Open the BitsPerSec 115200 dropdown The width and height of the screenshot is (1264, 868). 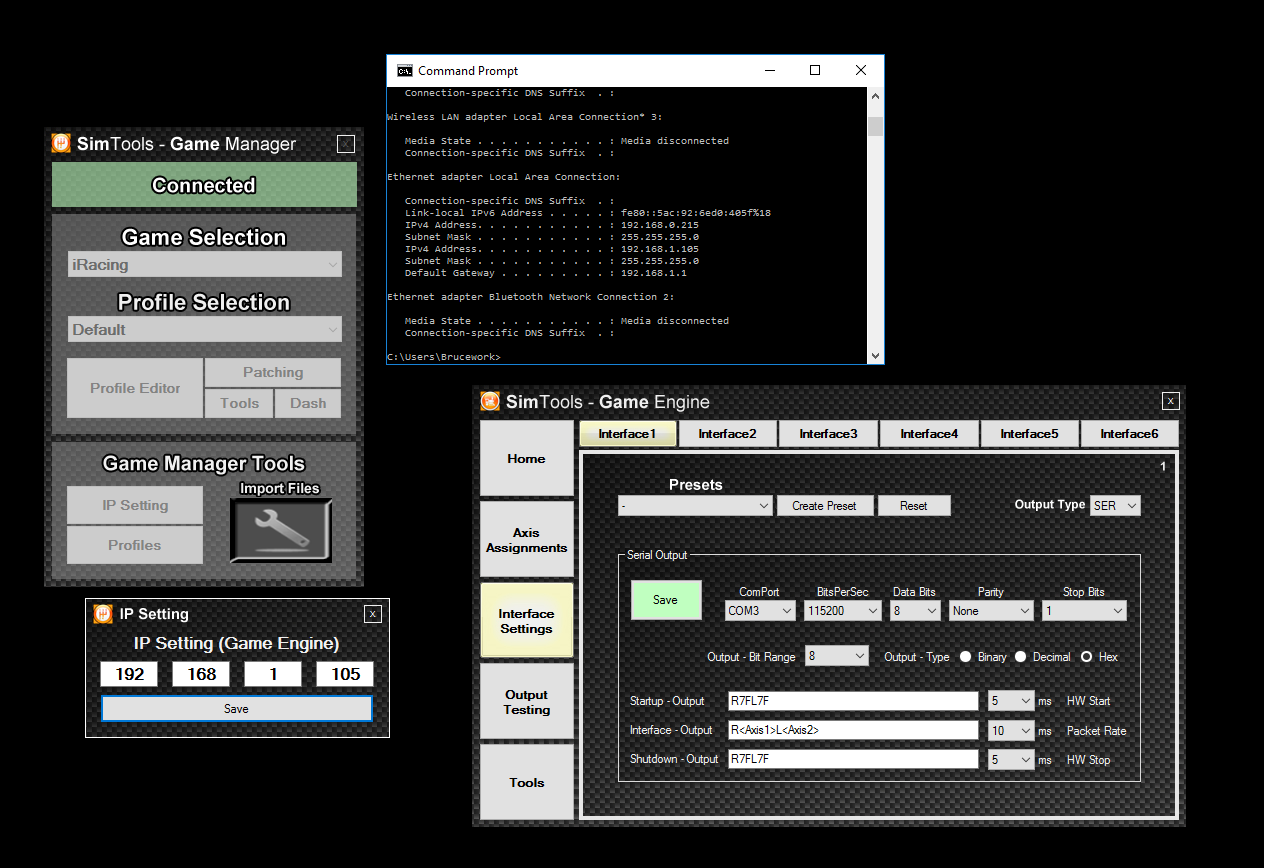842,610
